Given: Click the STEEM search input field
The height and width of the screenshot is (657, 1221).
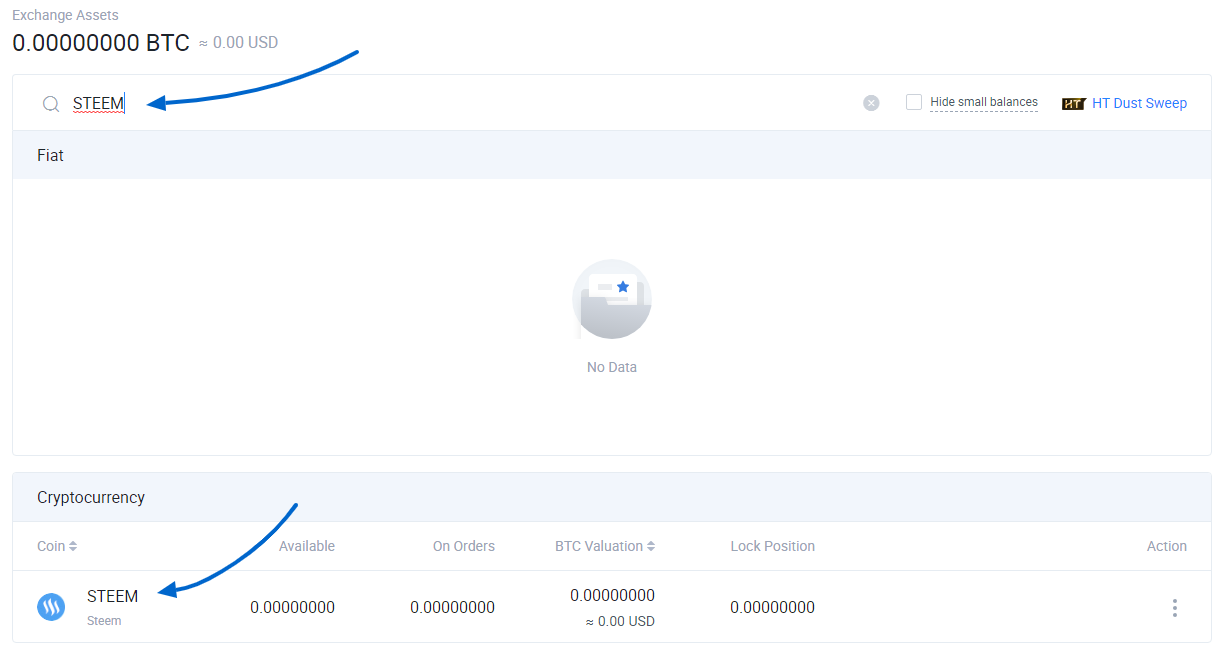Looking at the screenshot, I should [460, 103].
